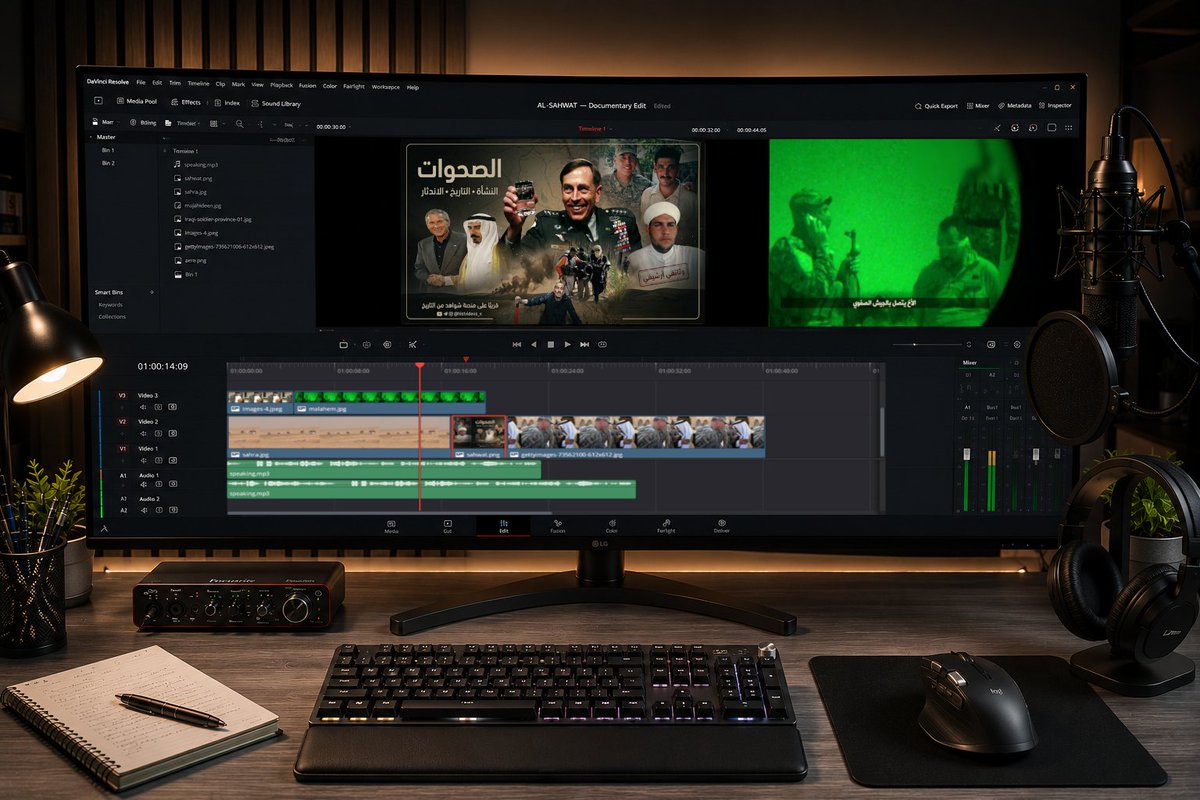The height and width of the screenshot is (800, 1200).
Task: Click Play Reverse in transport controls
Action: [534, 344]
